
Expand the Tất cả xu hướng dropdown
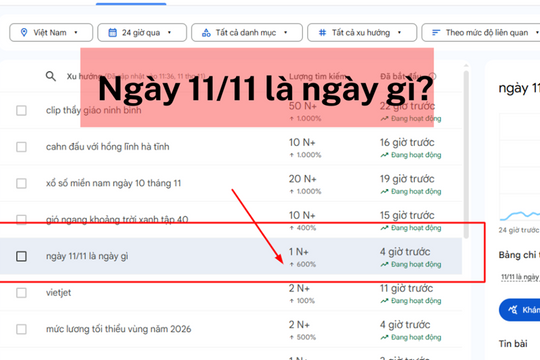pyautogui.click(x=362, y=33)
